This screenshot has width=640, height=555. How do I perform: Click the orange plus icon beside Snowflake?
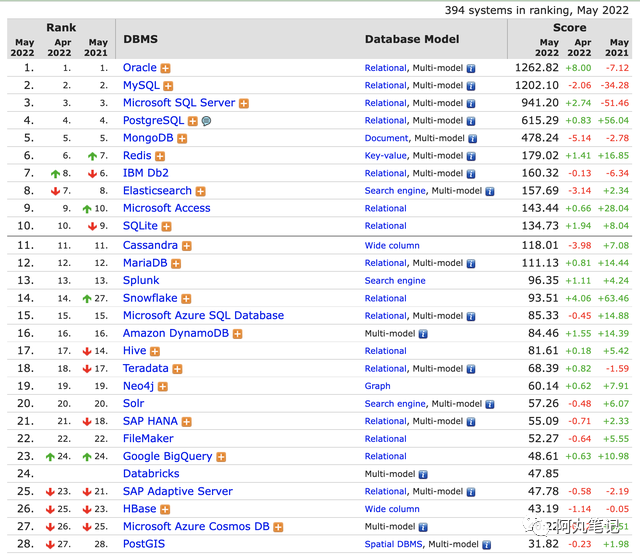pyautogui.click(x=186, y=299)
